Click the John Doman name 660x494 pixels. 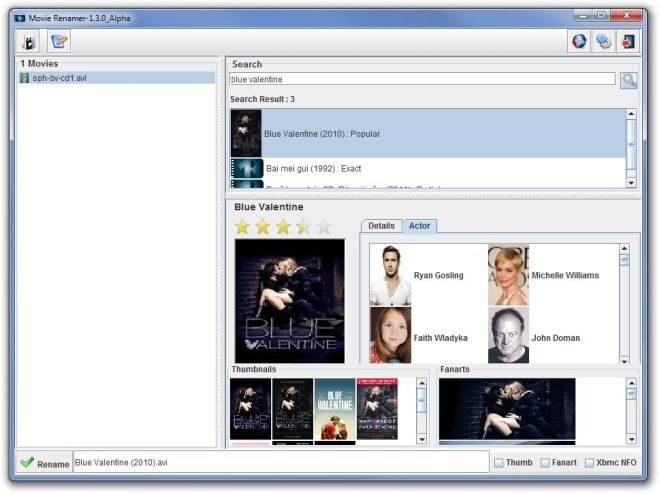coord(556,338)
